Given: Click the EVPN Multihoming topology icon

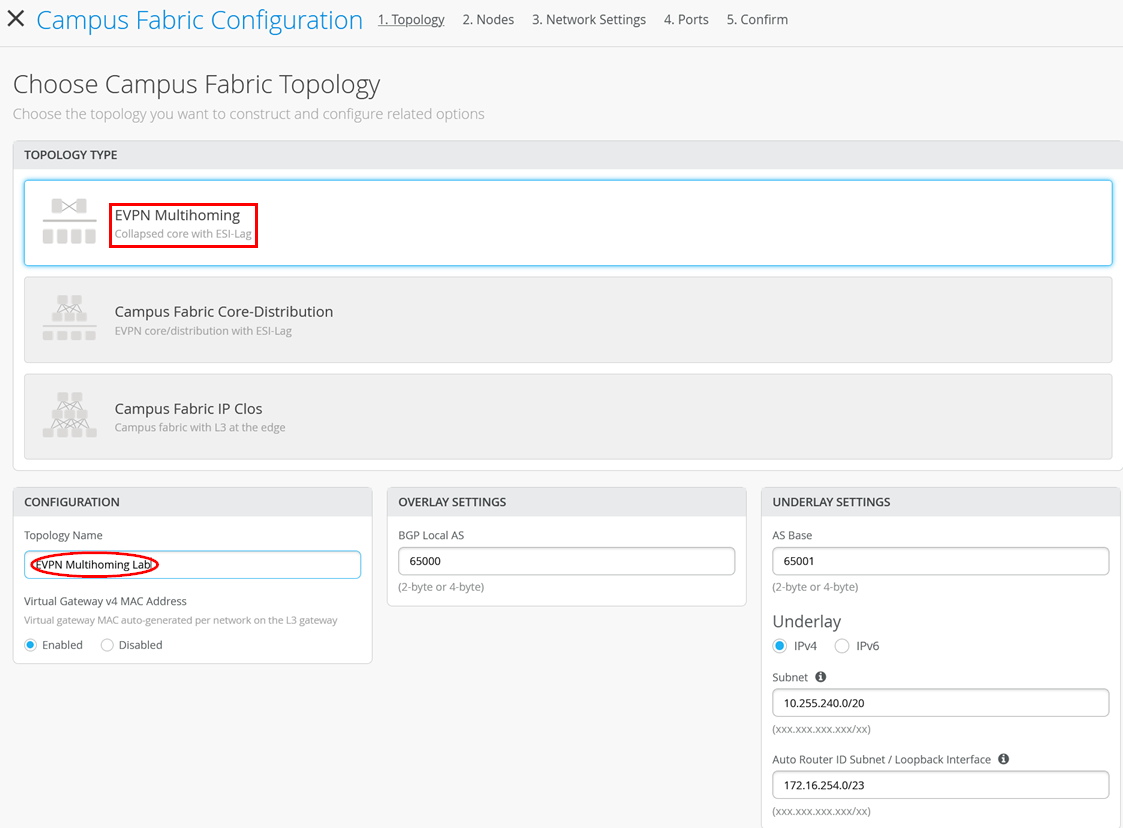Looking at the screenshot, I should 69,222.
